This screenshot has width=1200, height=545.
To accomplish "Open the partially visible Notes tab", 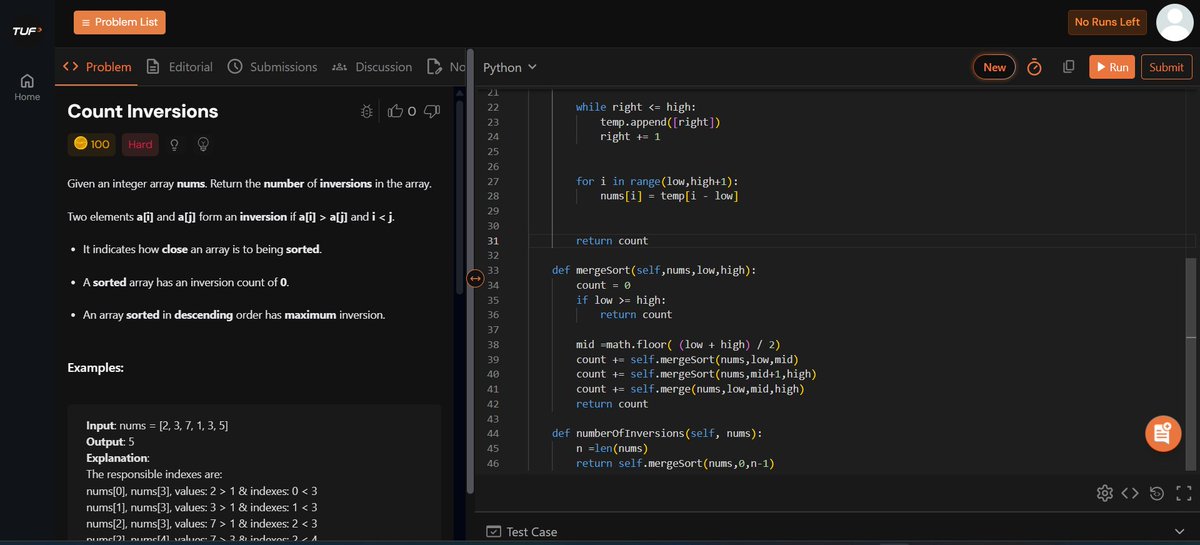I will [x=446, y=67].
